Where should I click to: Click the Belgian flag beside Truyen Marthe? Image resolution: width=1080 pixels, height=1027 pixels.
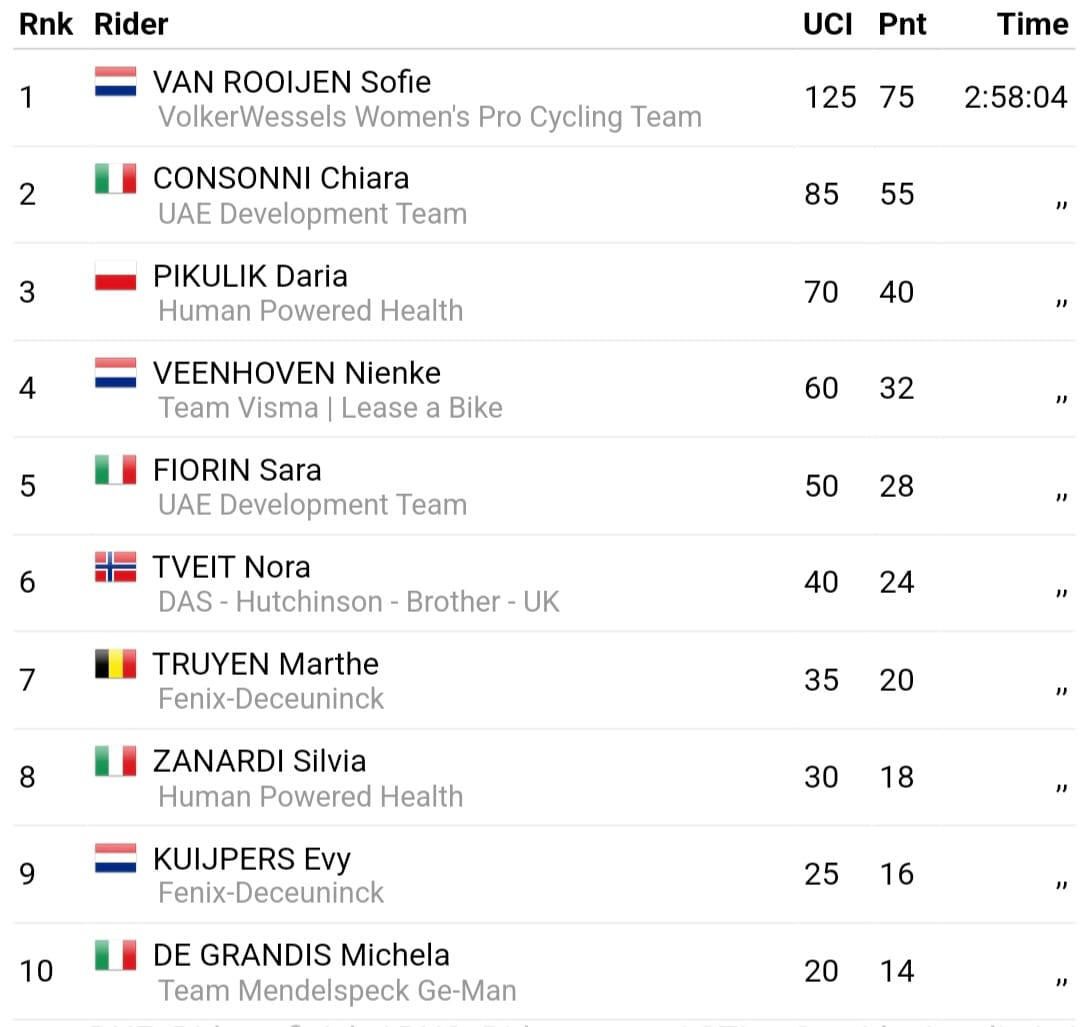(x=115, y=664)
